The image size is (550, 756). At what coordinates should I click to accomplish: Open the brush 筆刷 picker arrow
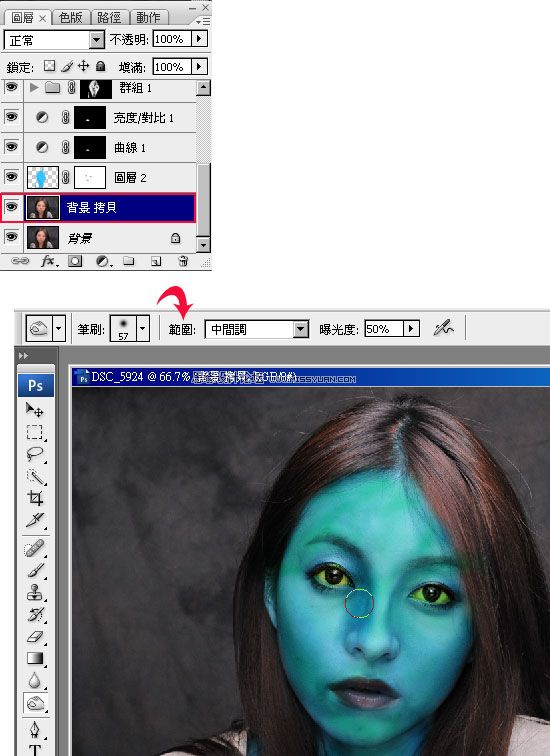(x=142, y=329)
